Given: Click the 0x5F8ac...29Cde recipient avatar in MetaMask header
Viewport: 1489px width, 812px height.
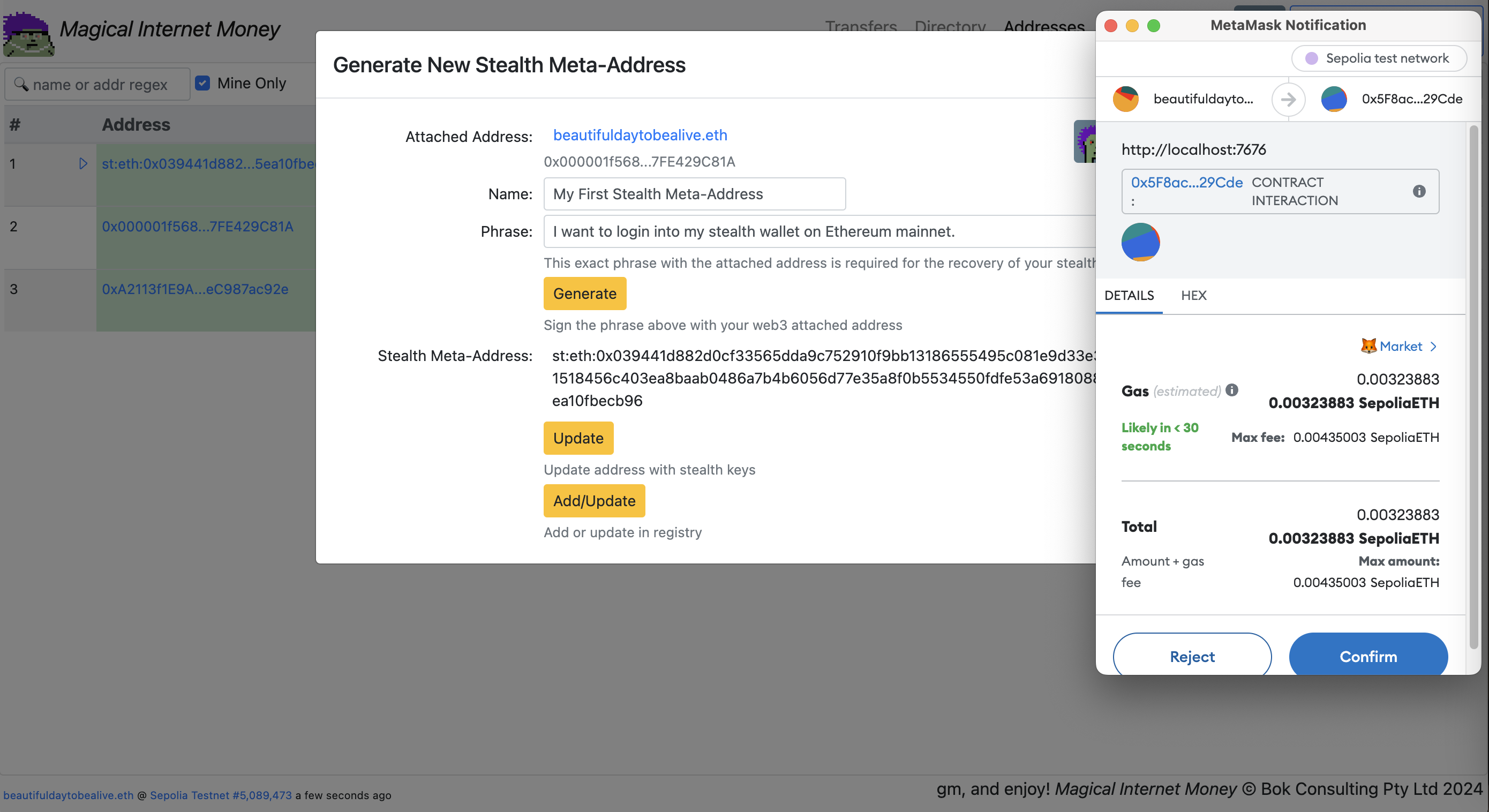Looking at the screenshot, I should point(1334,99).
